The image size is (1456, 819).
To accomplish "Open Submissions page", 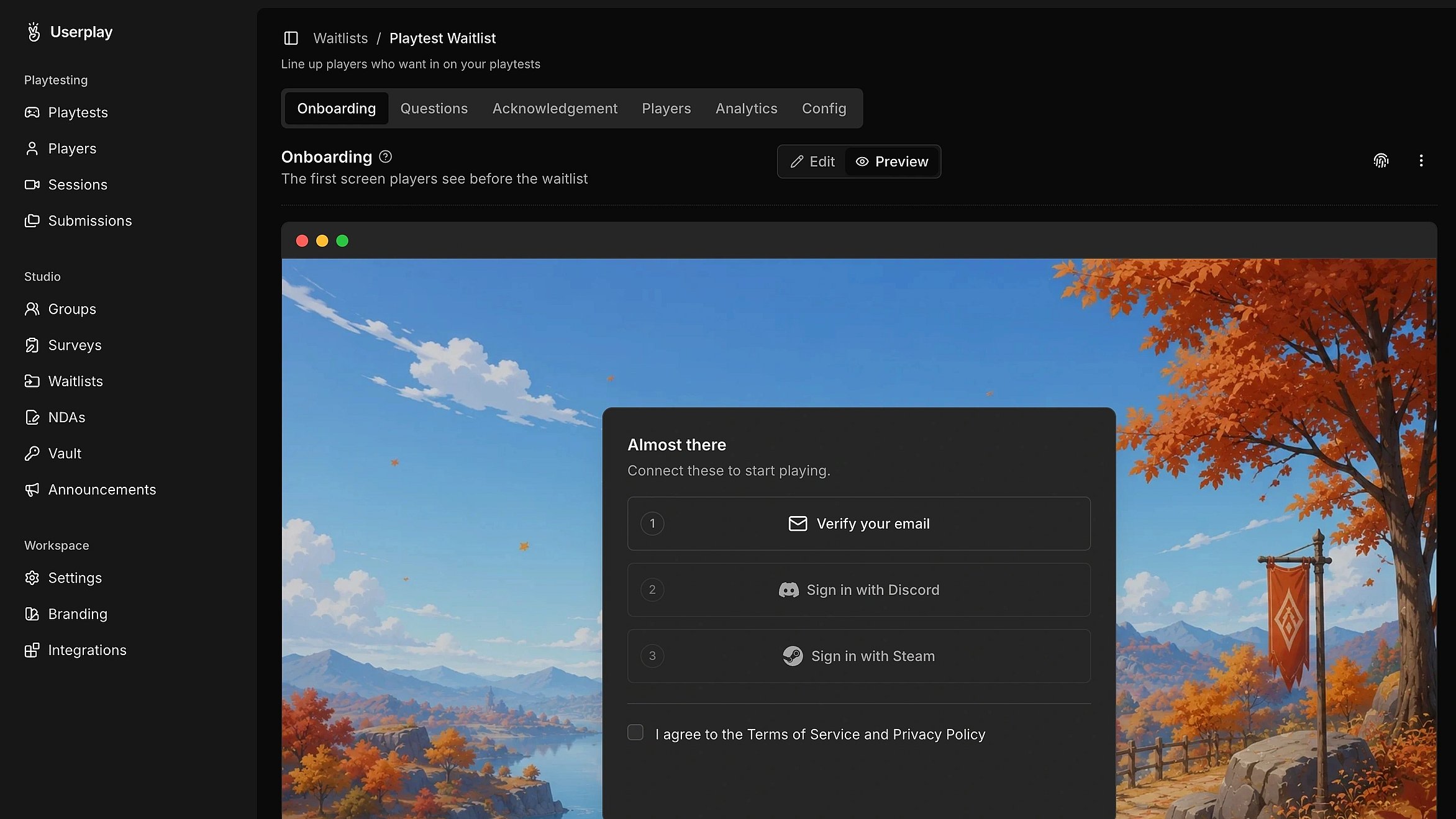I will pos(78,220).
